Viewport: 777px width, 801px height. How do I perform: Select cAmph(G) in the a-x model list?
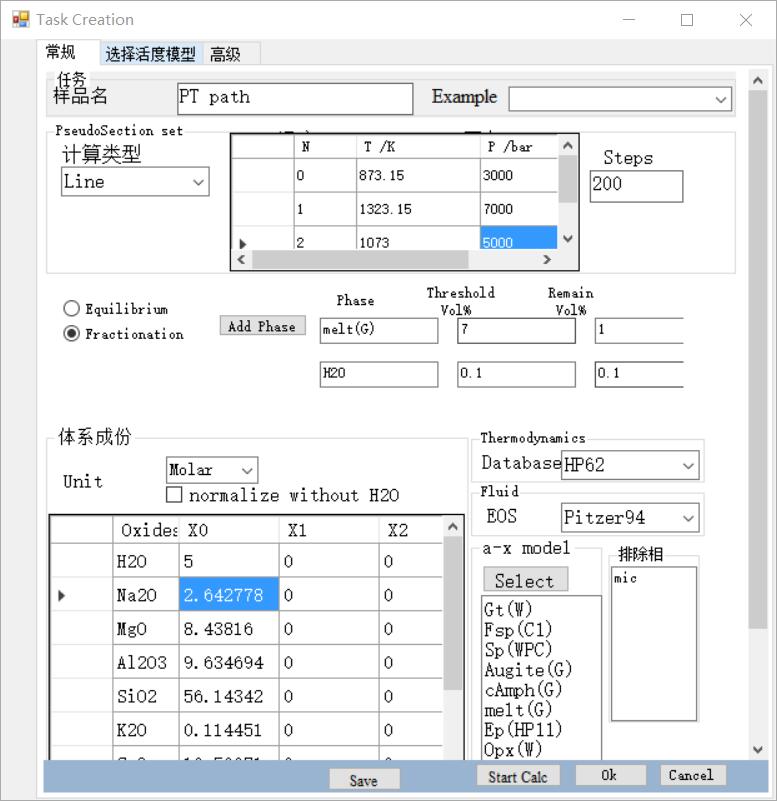(523, 690)
